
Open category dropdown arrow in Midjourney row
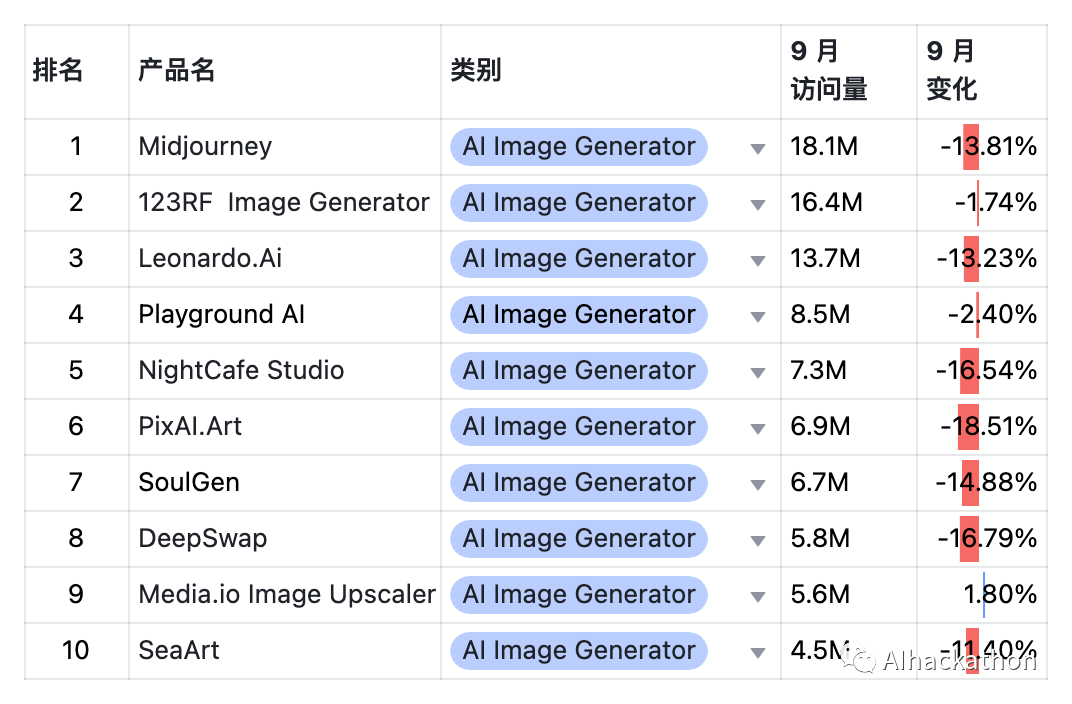(758, 148)
